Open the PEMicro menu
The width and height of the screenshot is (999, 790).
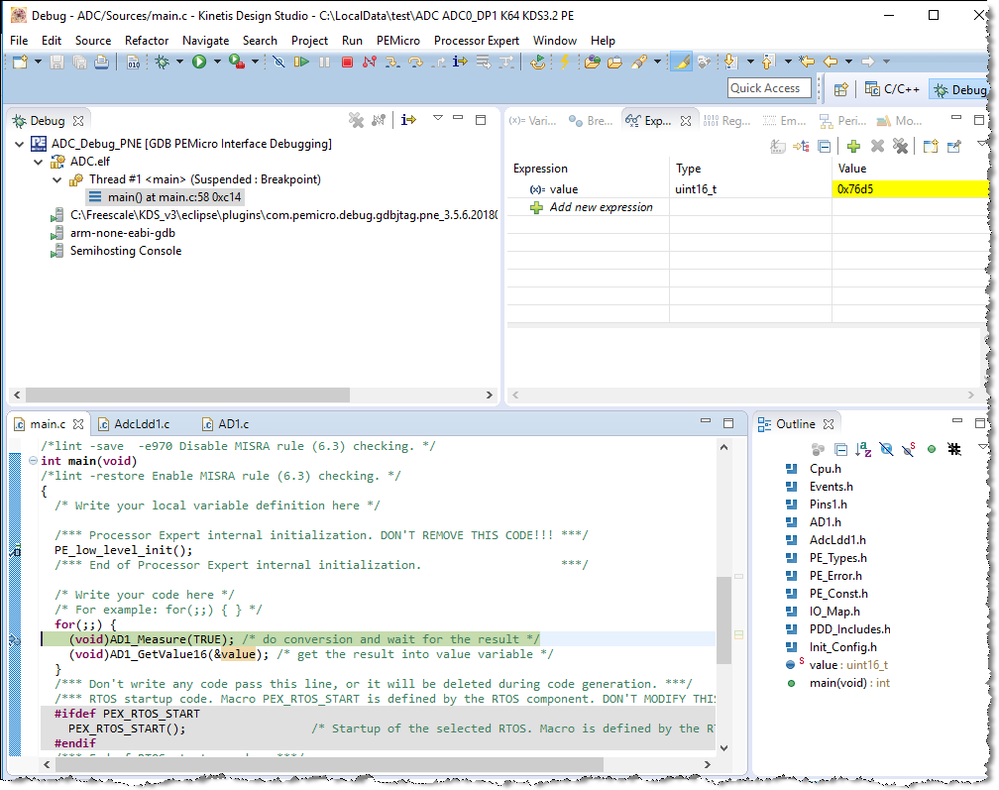[398, 41]
